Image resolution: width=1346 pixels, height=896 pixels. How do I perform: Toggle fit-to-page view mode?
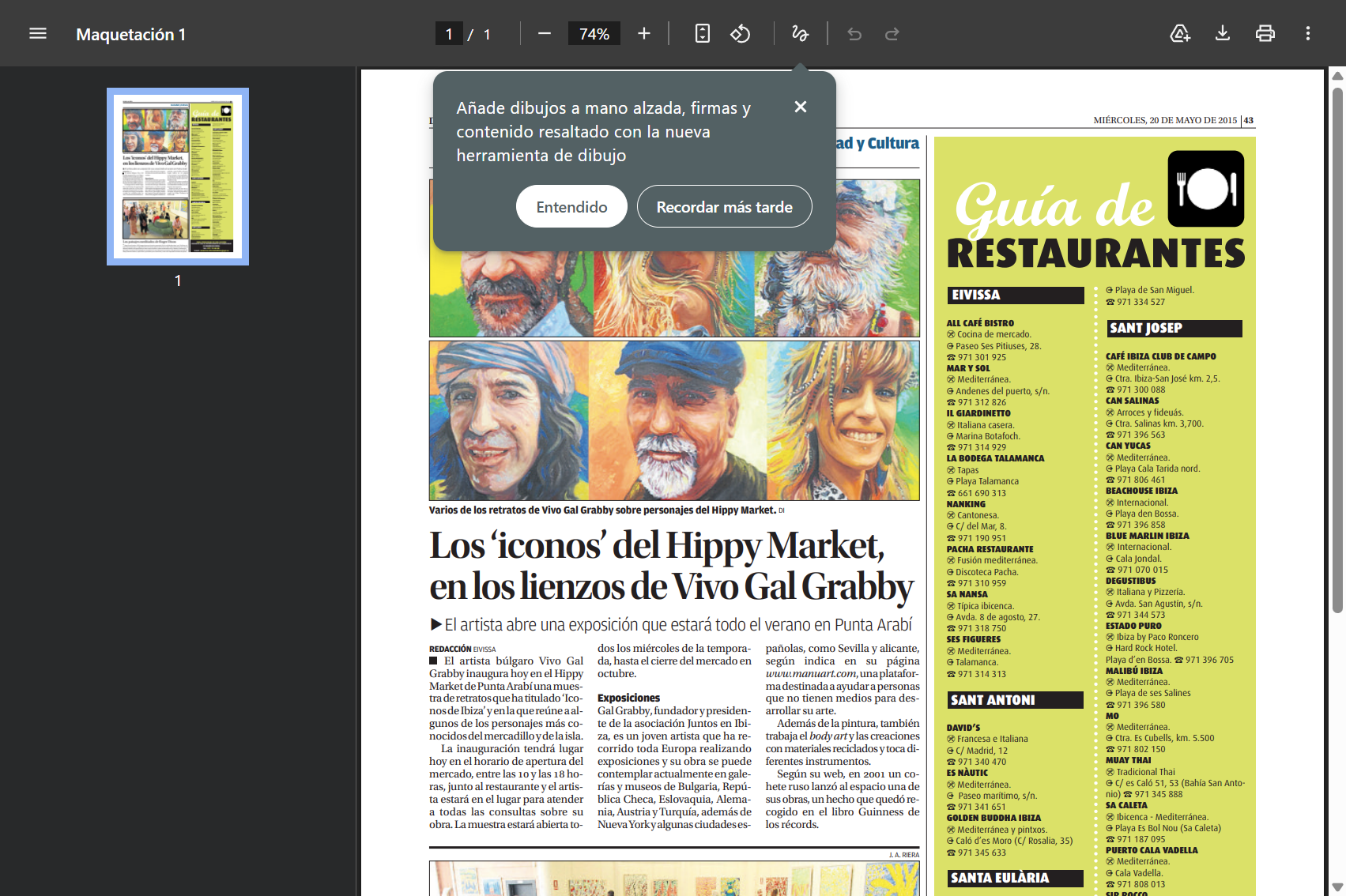point(702,33)
